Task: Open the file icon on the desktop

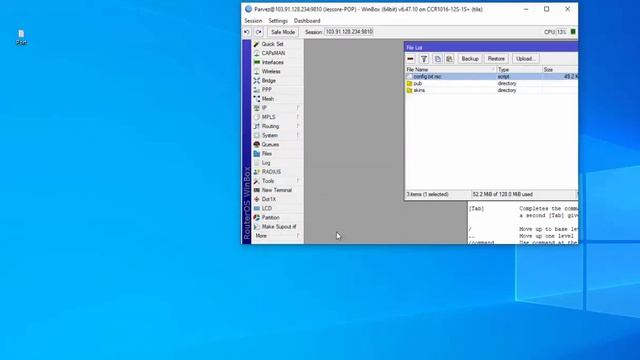Action: click(x=21, y=37)
